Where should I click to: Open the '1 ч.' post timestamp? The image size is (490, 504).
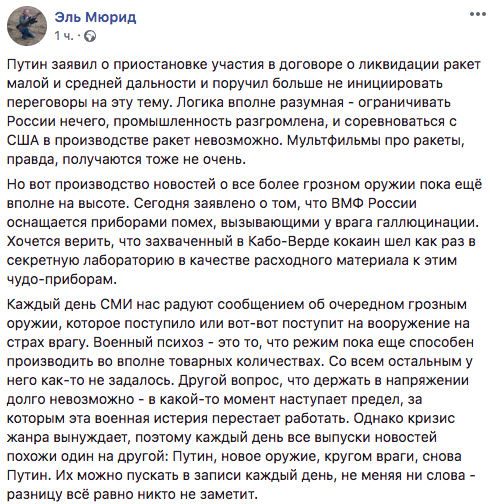64,35
